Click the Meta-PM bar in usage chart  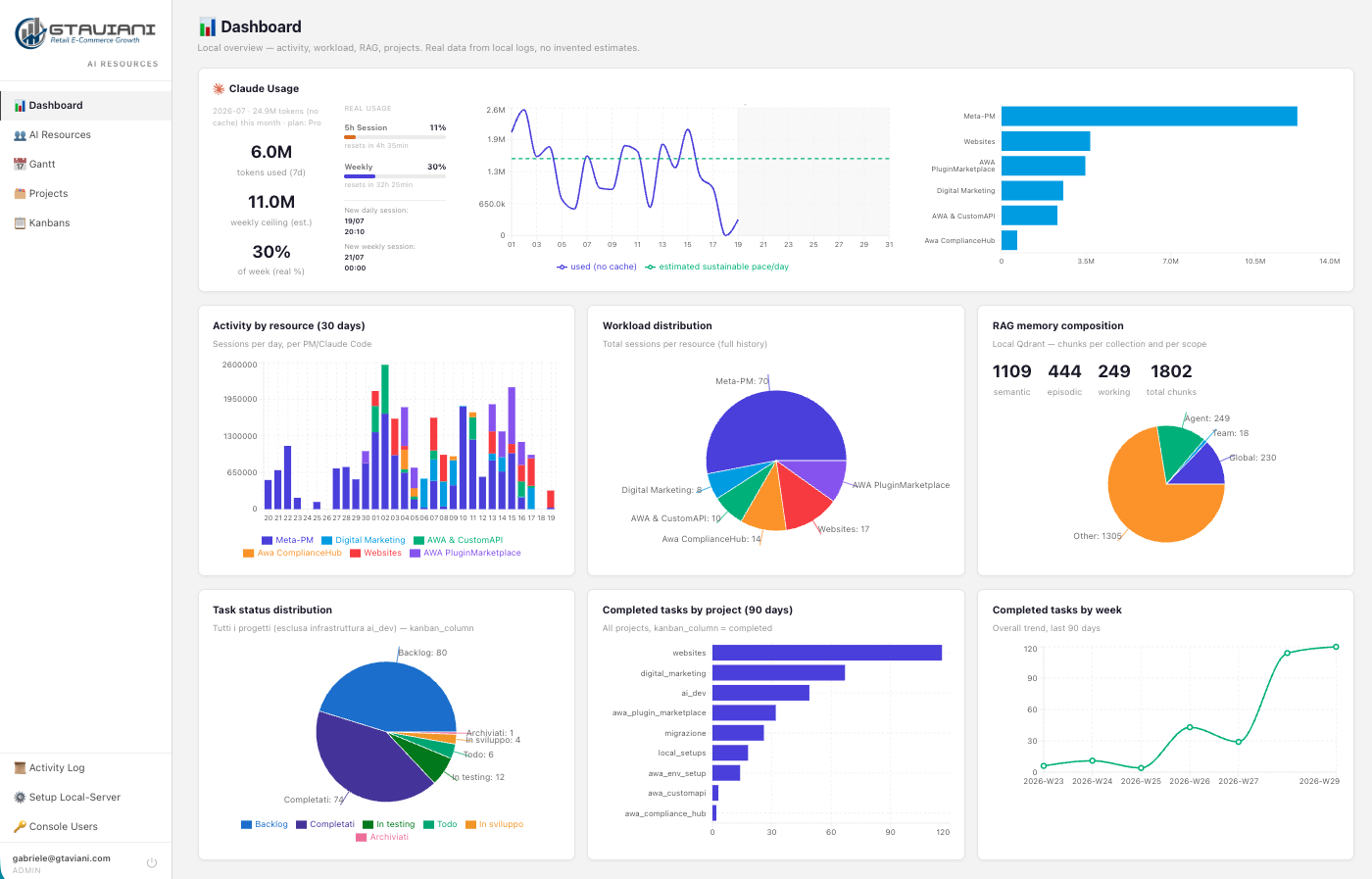1149,117
